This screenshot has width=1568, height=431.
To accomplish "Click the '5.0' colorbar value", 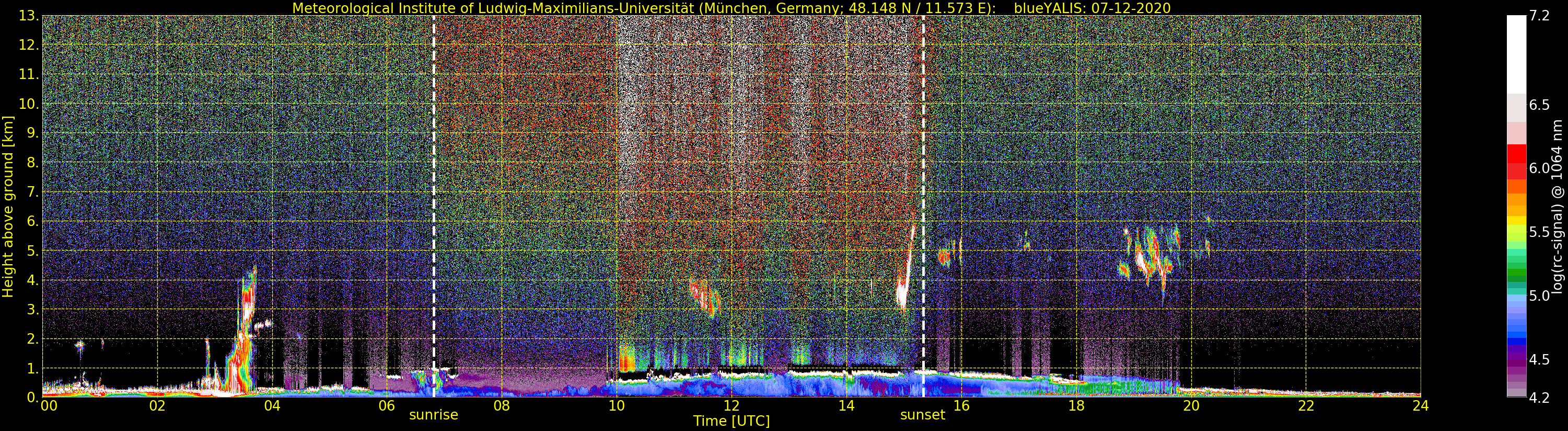I will (x=1539, y=296).
